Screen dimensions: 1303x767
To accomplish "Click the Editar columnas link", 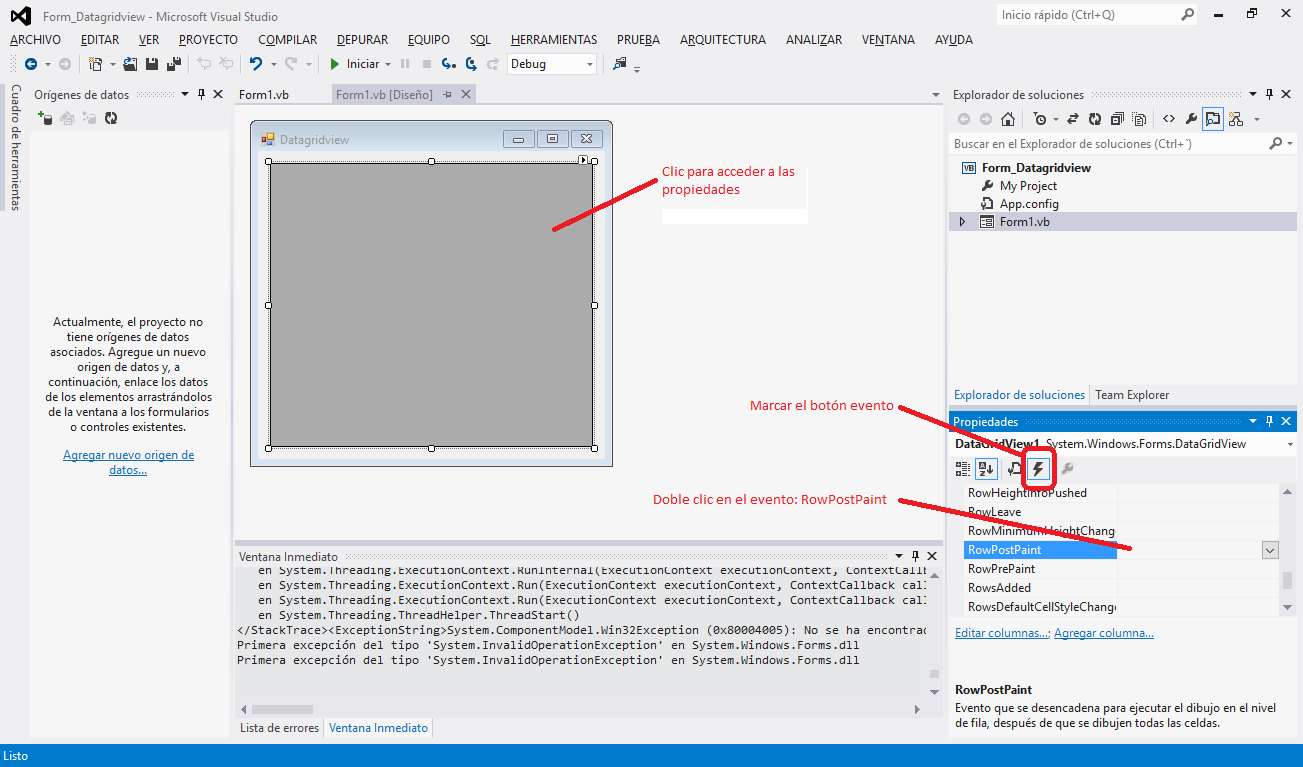I will pyautogui.click(x=1000, y=632).
